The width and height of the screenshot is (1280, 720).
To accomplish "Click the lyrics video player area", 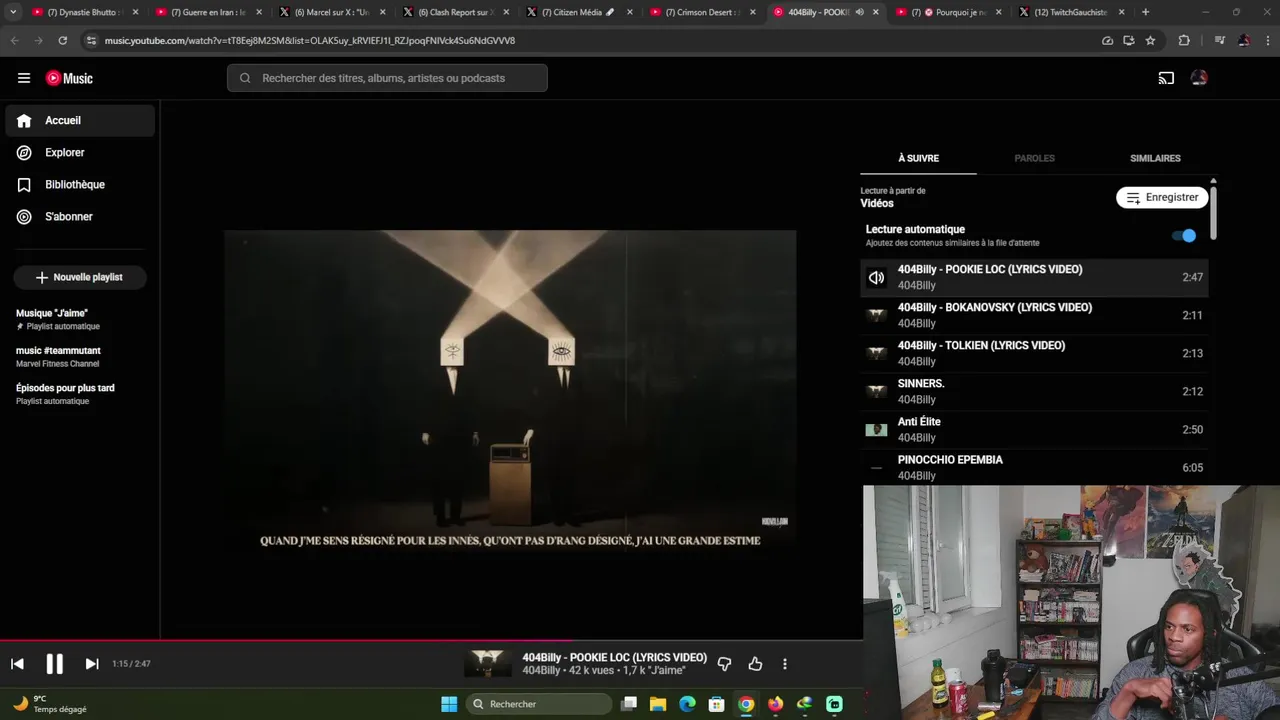I will pos(510,391).
